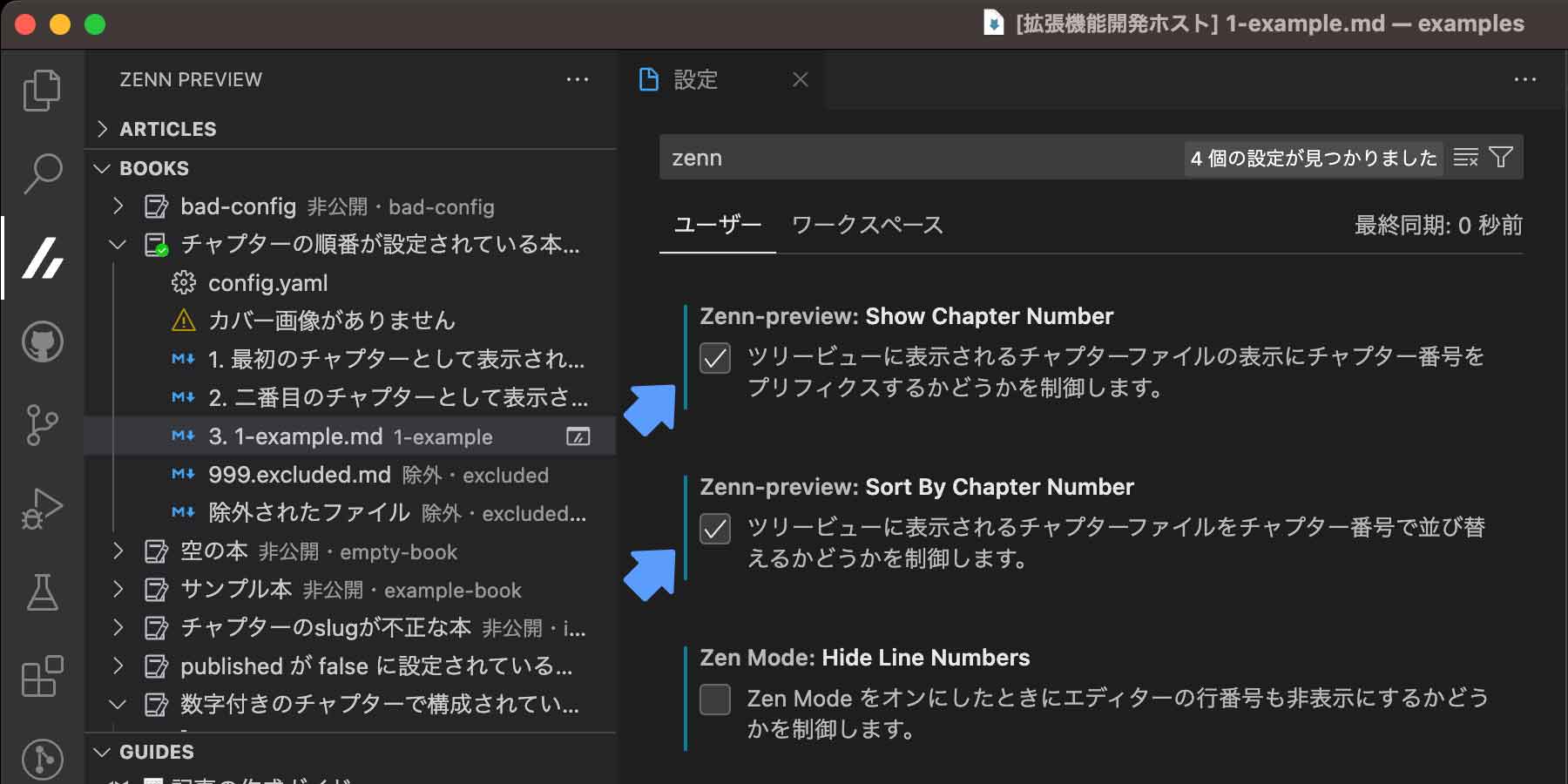Expand the サンプル本 book
Screen dimensions: 1568x784
point(118,590)
